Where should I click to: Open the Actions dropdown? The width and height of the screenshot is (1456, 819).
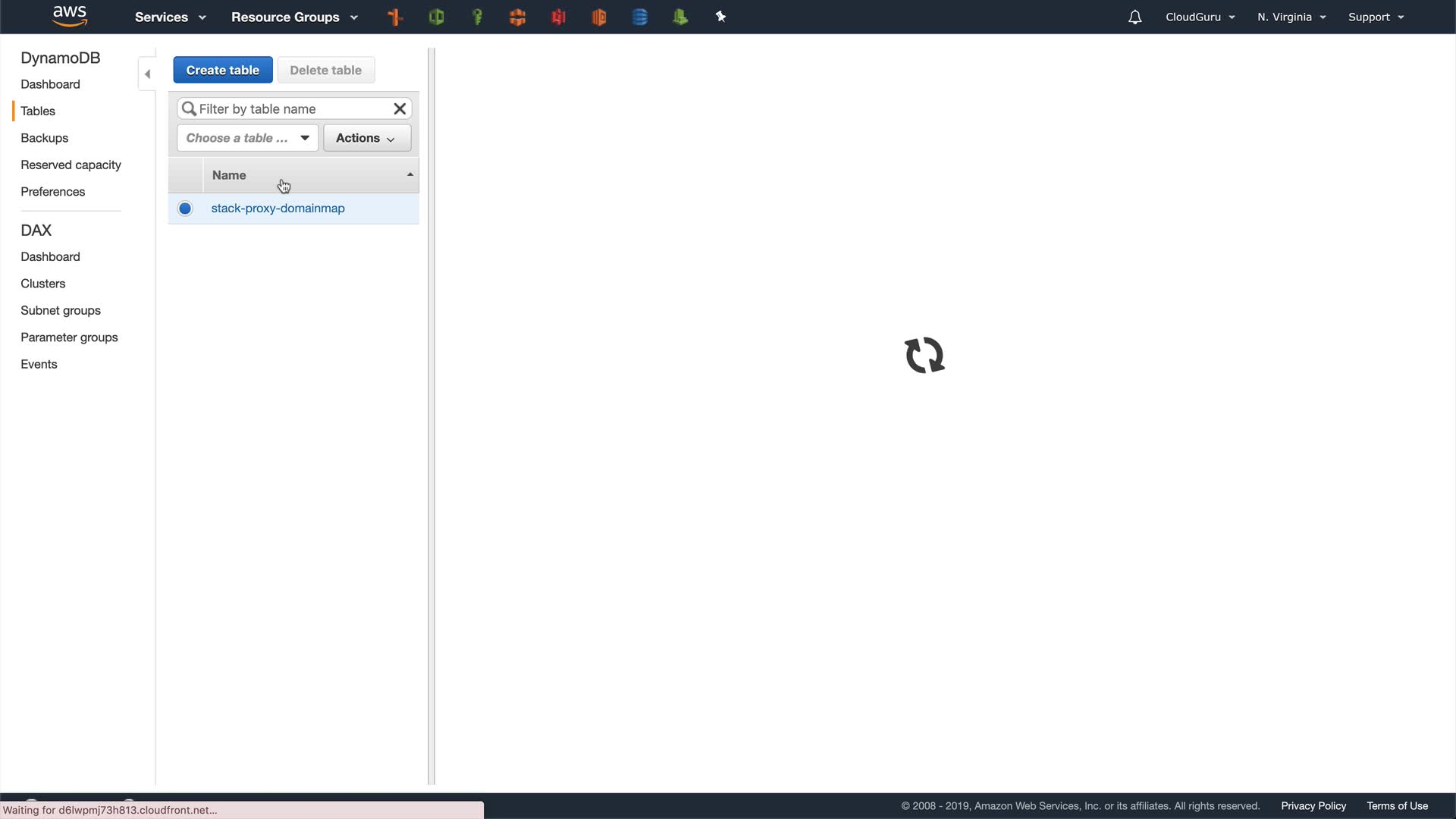pyautogui.click(x=366, y=138)
